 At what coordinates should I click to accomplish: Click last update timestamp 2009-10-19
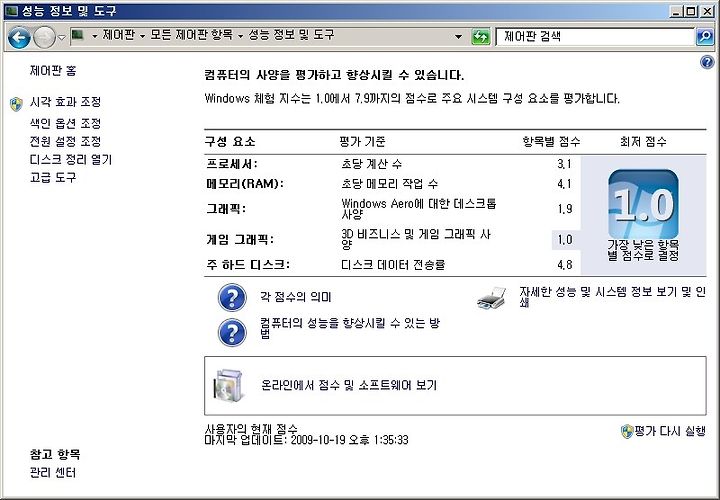tap(306, 440)
